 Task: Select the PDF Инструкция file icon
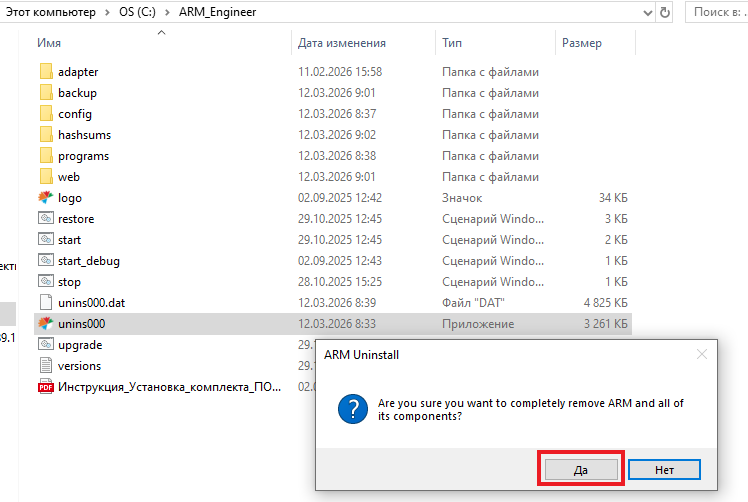45,387
